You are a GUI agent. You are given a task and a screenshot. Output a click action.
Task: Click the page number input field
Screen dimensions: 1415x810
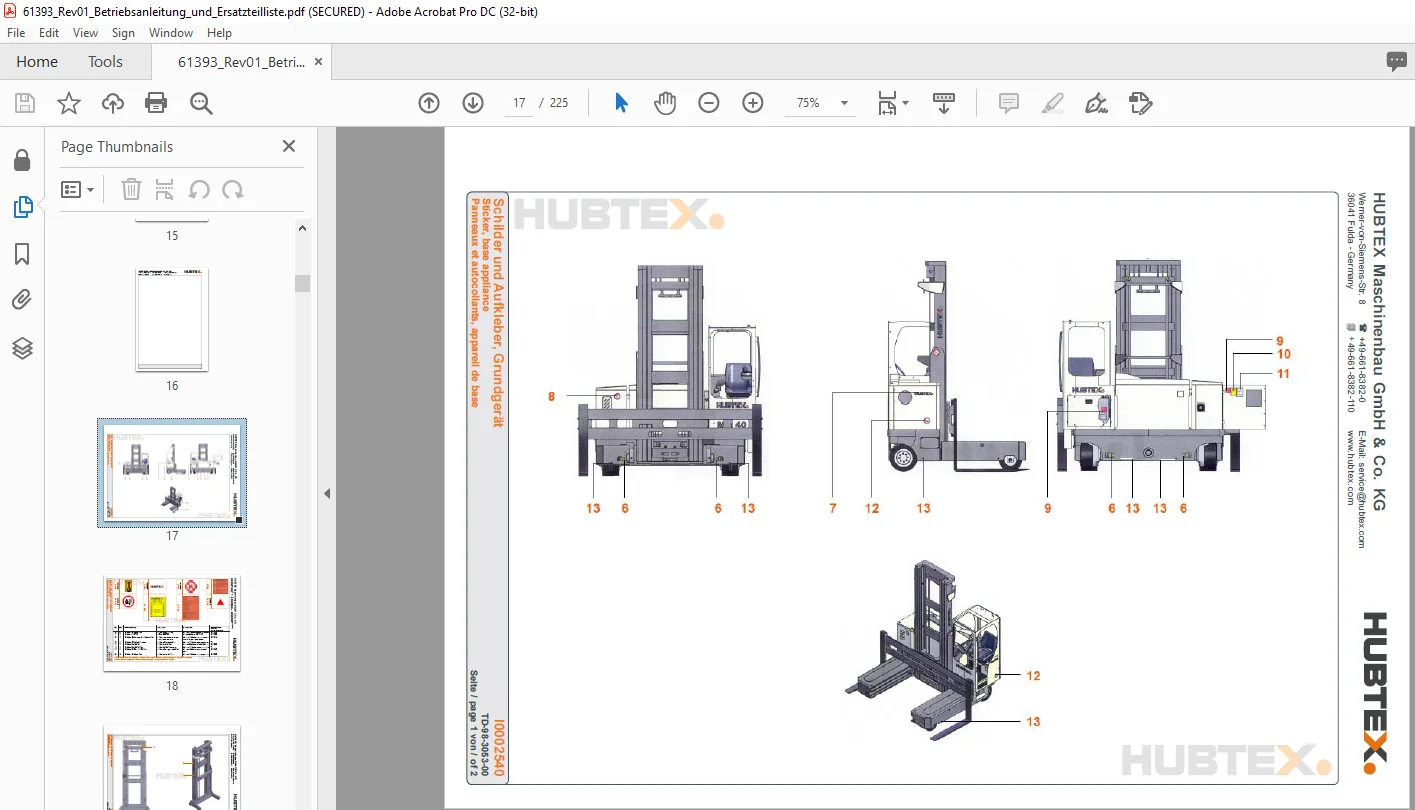(x=519, y=103)
